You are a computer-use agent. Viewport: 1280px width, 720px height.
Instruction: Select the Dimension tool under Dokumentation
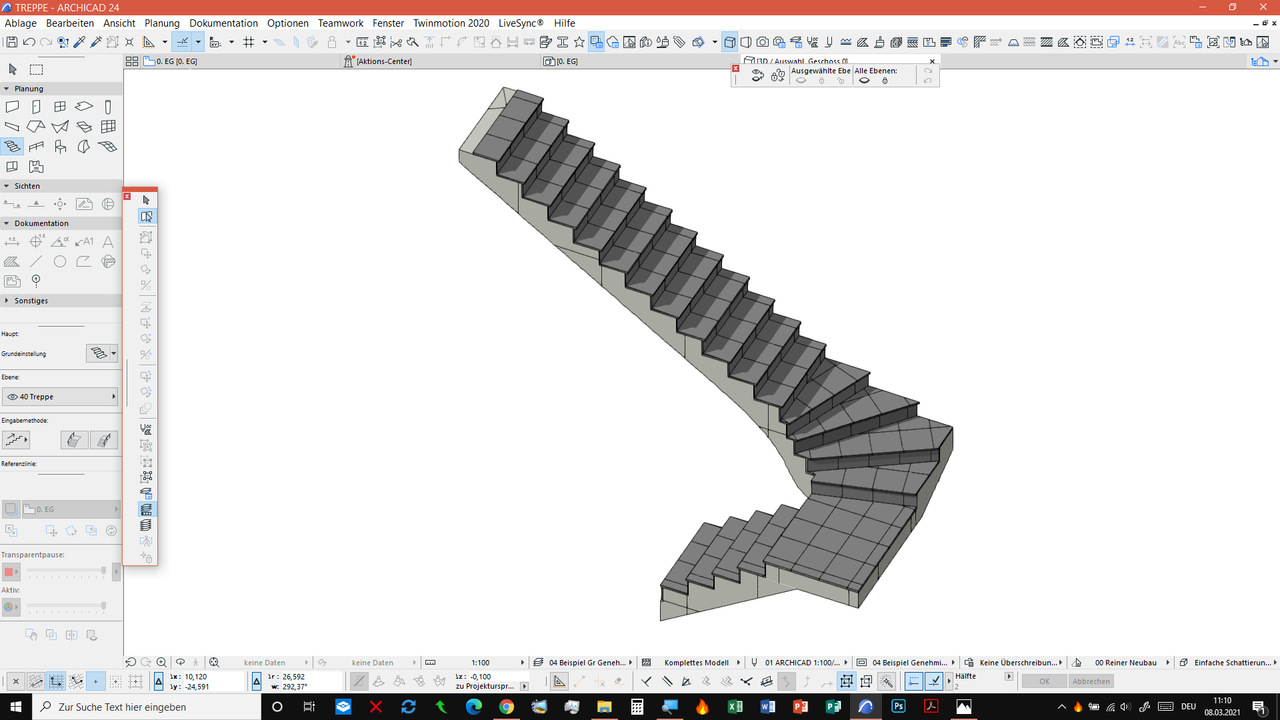coord(12,242)
